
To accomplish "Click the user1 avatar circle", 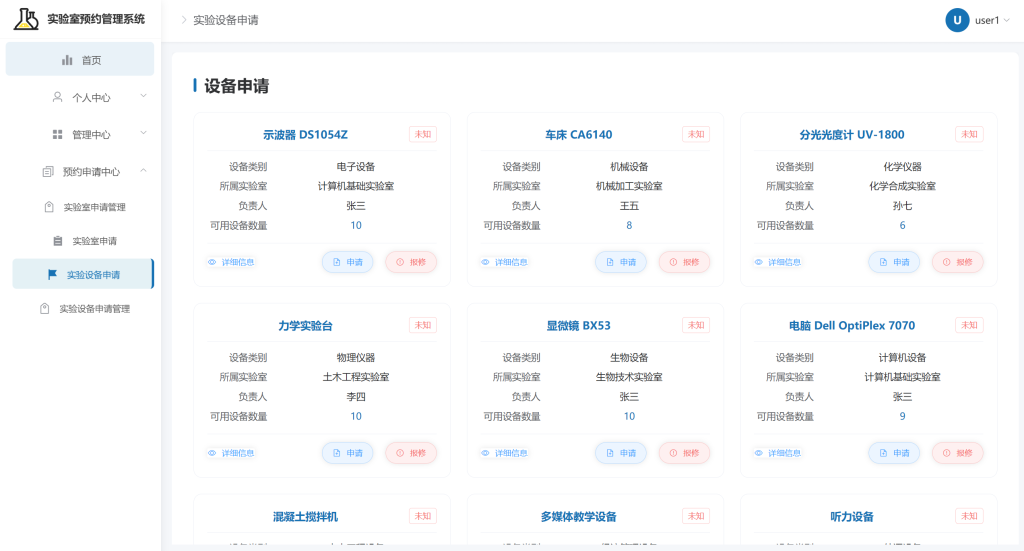I will (x=957, y=20).
